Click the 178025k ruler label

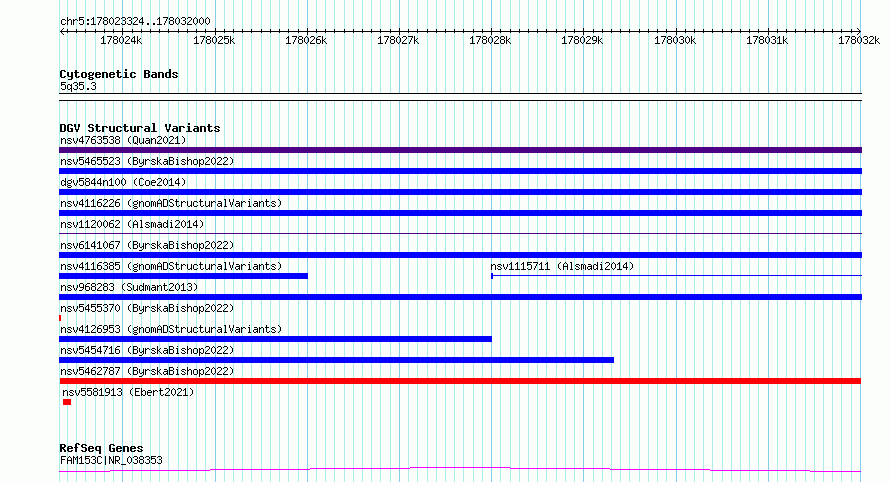[214, 40]
